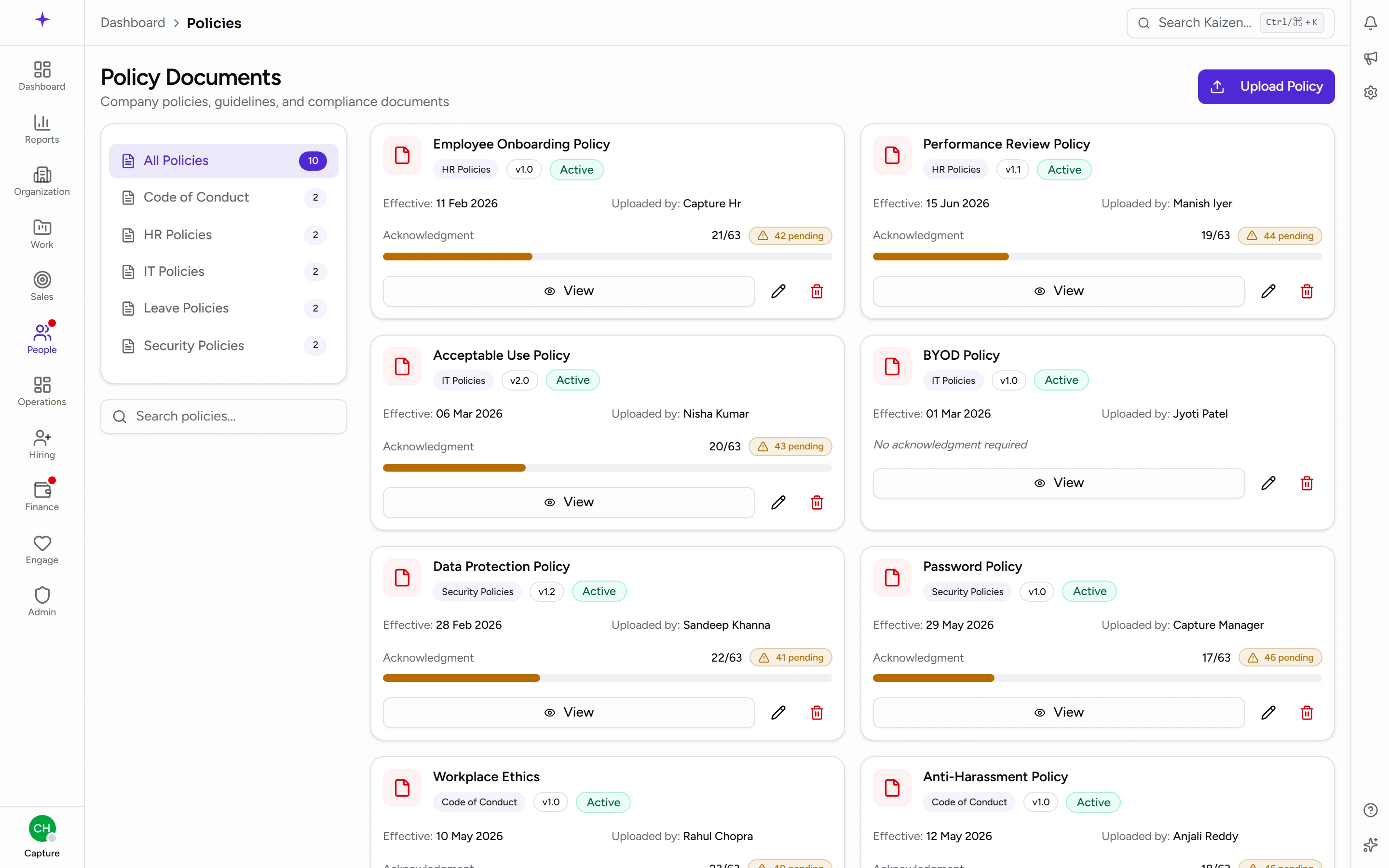Viewport: 1389px width, 868px height.
Task: Click the Search policies input field
Action: (x=224, y=416)
